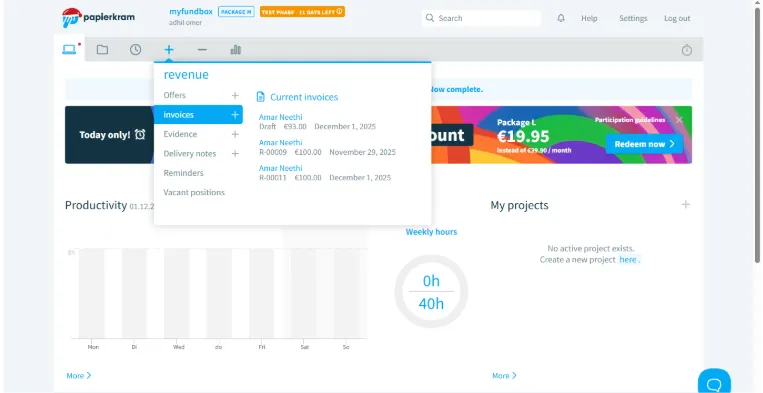
Task: Start the stopwatch timer icon
Action: (687, 50)
